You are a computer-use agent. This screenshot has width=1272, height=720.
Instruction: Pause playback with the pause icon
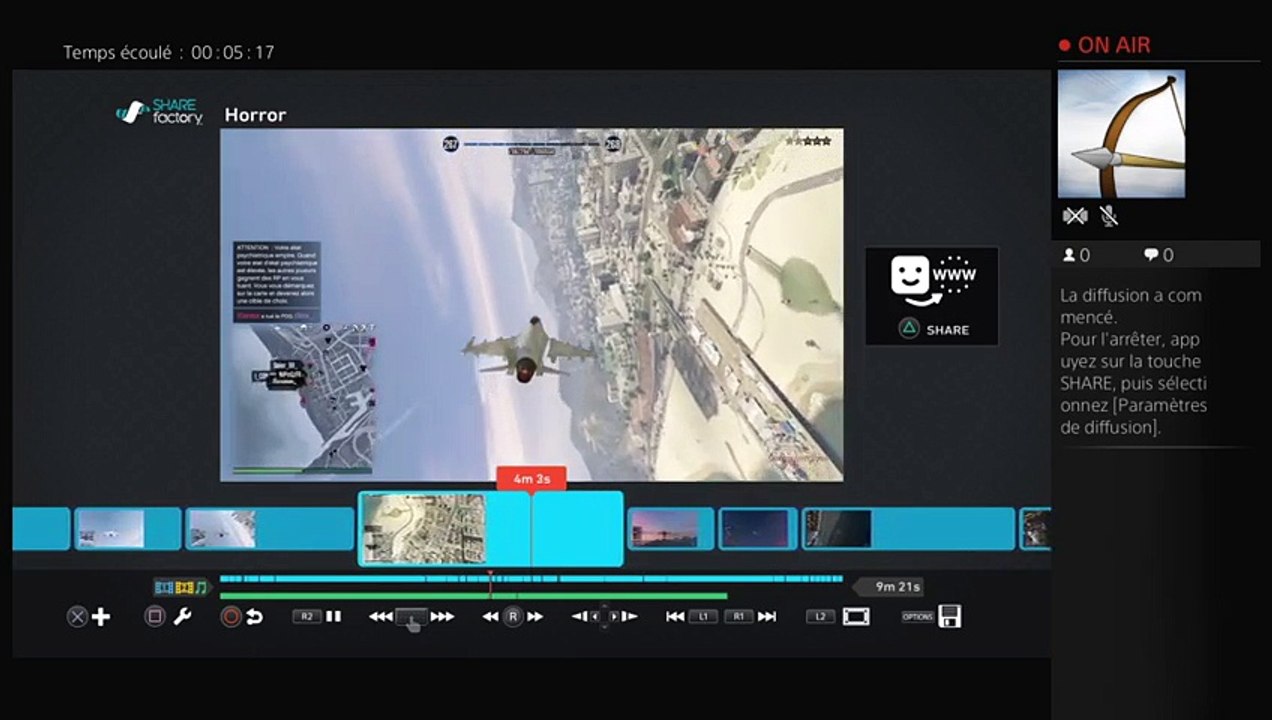coord(333,617)
